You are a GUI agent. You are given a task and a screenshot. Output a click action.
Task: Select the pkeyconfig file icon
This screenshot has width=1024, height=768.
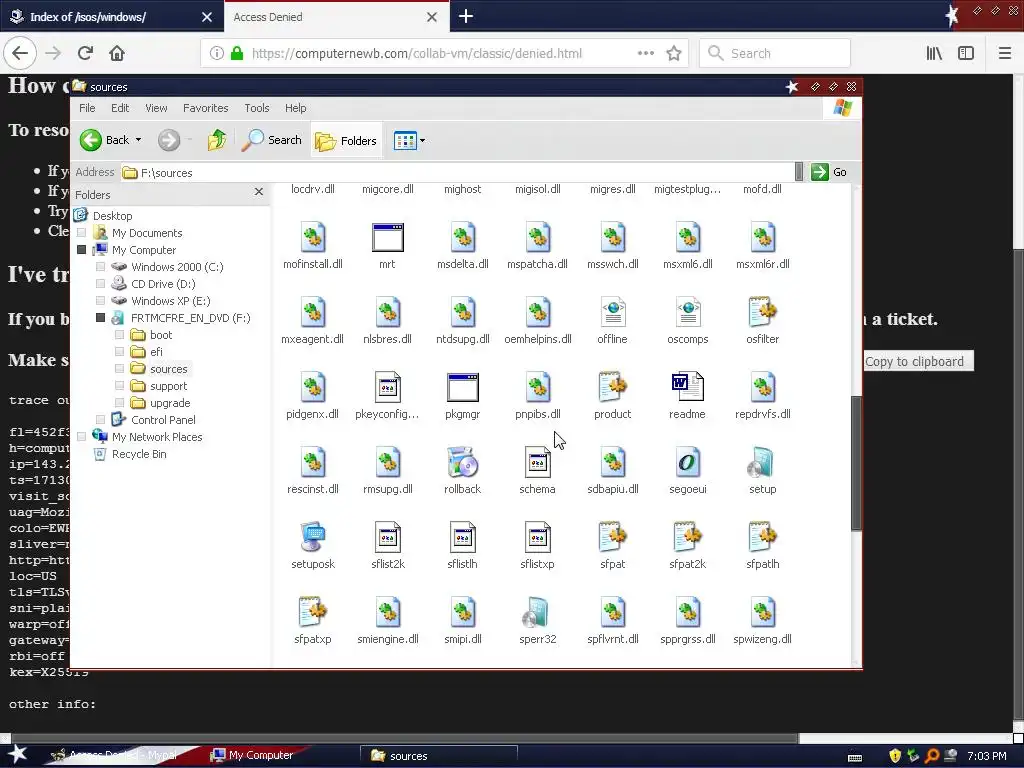pyautogui.click(x=388, y=387)
